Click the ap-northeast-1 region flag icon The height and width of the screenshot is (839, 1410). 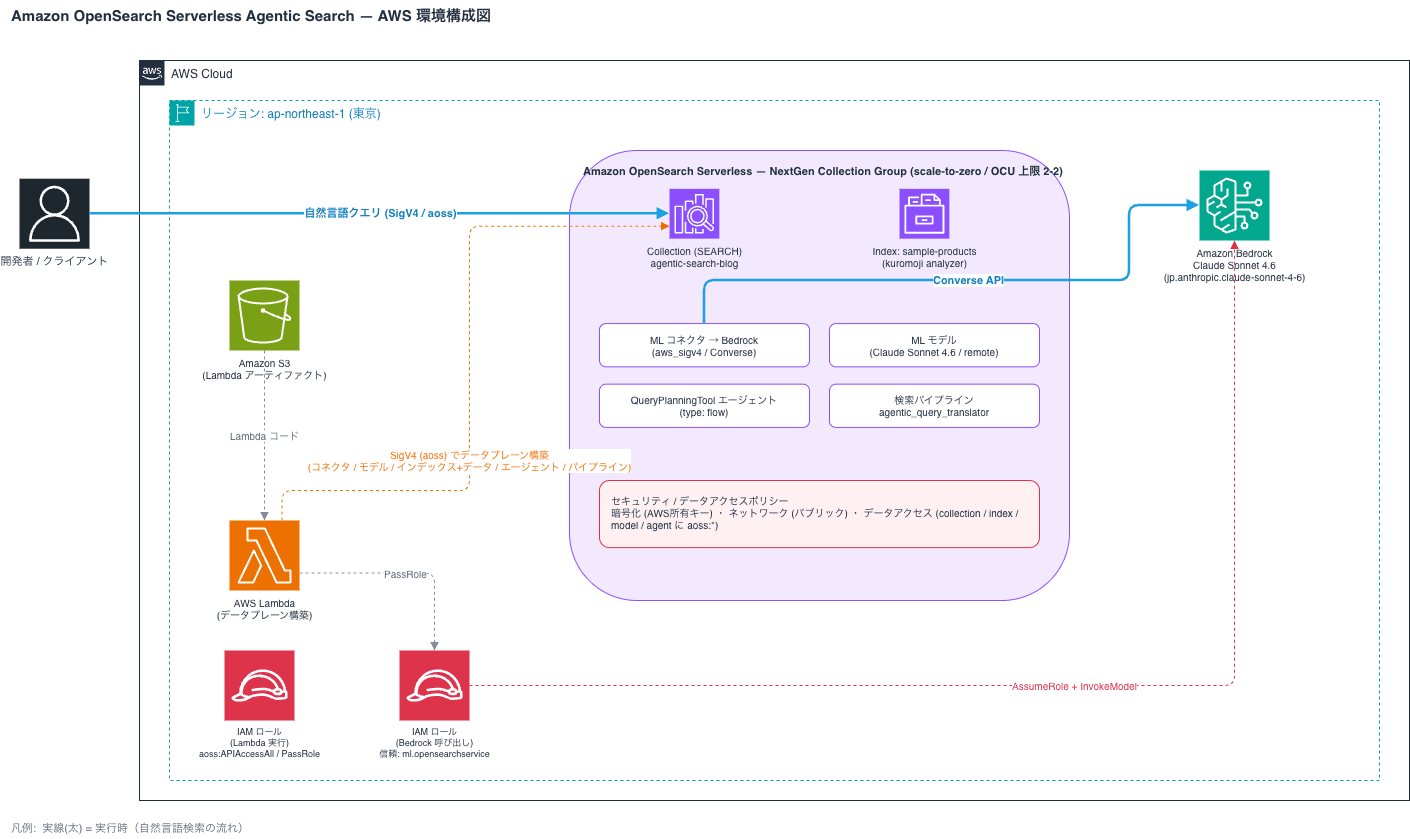pos(182,113)
